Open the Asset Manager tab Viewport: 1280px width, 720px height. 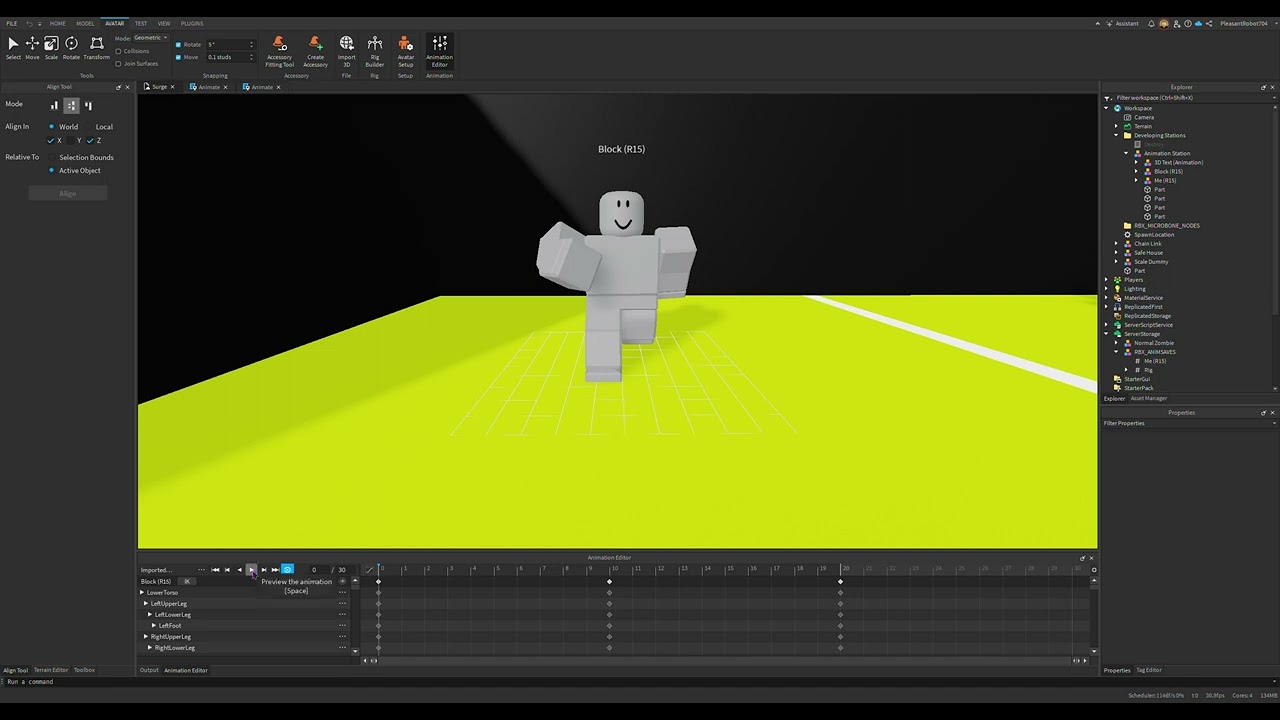tap(1148, 398)
